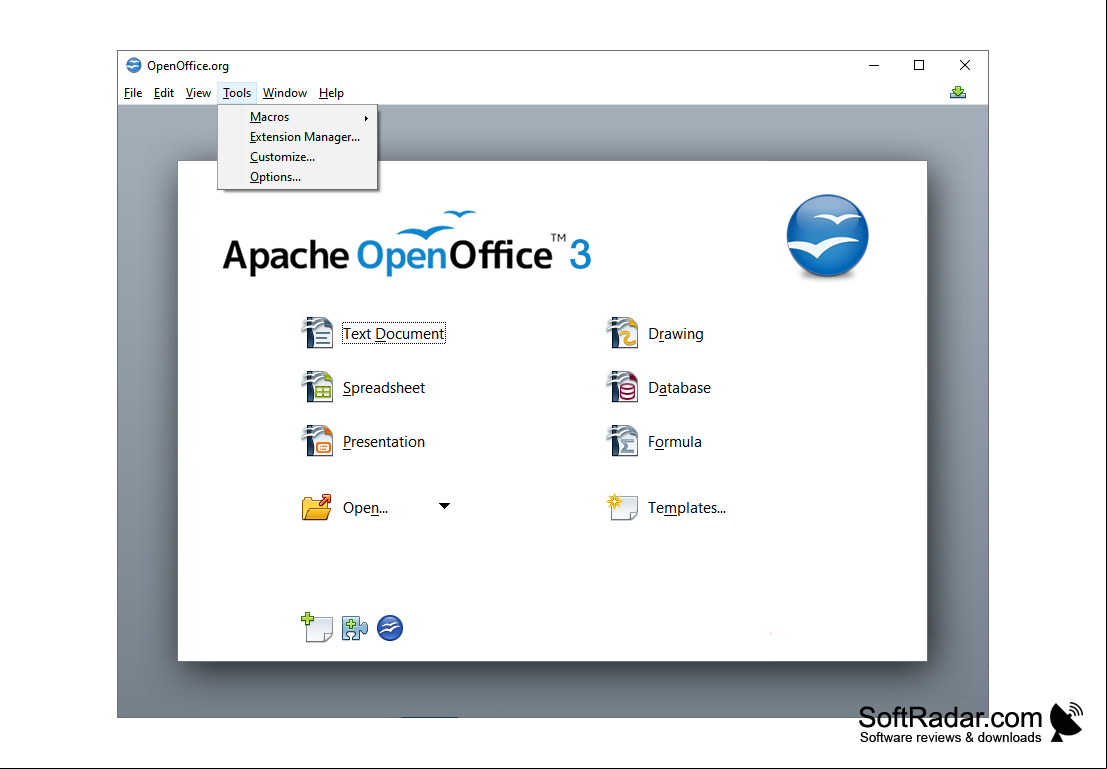Choose Customize... from Tools menu
This screenshot has width=1107, height=769.
pyautogui.click(x=297, y=157)
